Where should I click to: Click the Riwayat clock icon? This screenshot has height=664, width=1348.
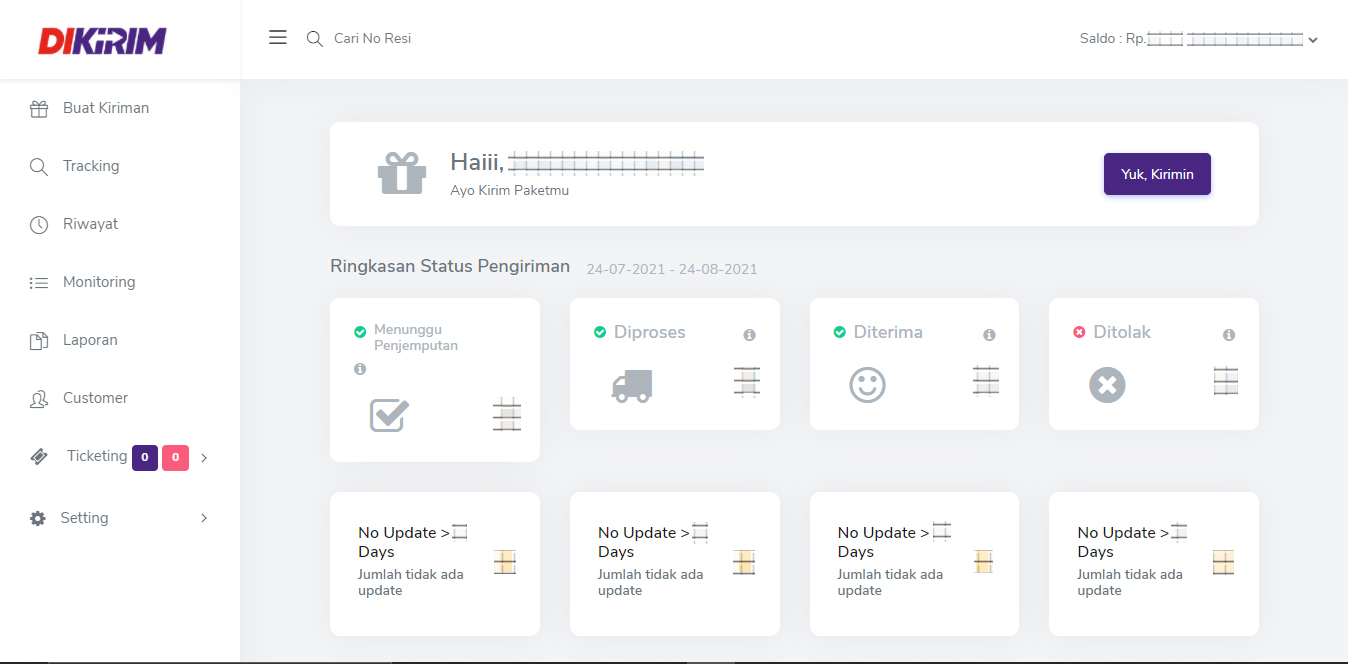click(x=39, y=225)
